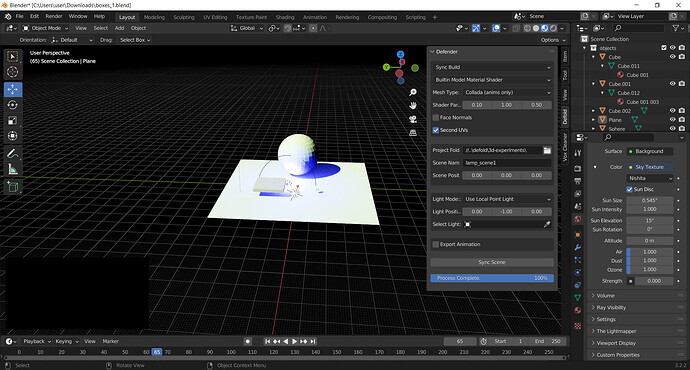The image size is (690, 370).
Task: Adjust the Dust density slider
Action: [x=650, y=260]
